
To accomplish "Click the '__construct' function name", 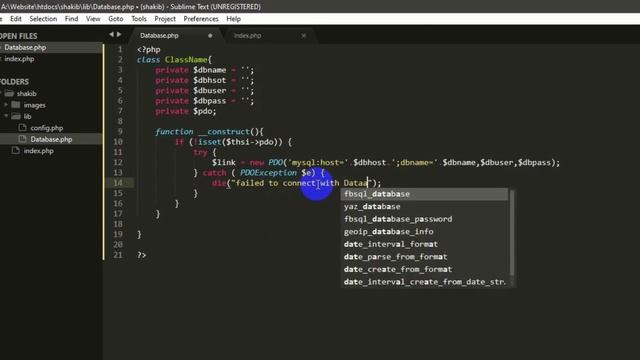I will coord(224,131).
